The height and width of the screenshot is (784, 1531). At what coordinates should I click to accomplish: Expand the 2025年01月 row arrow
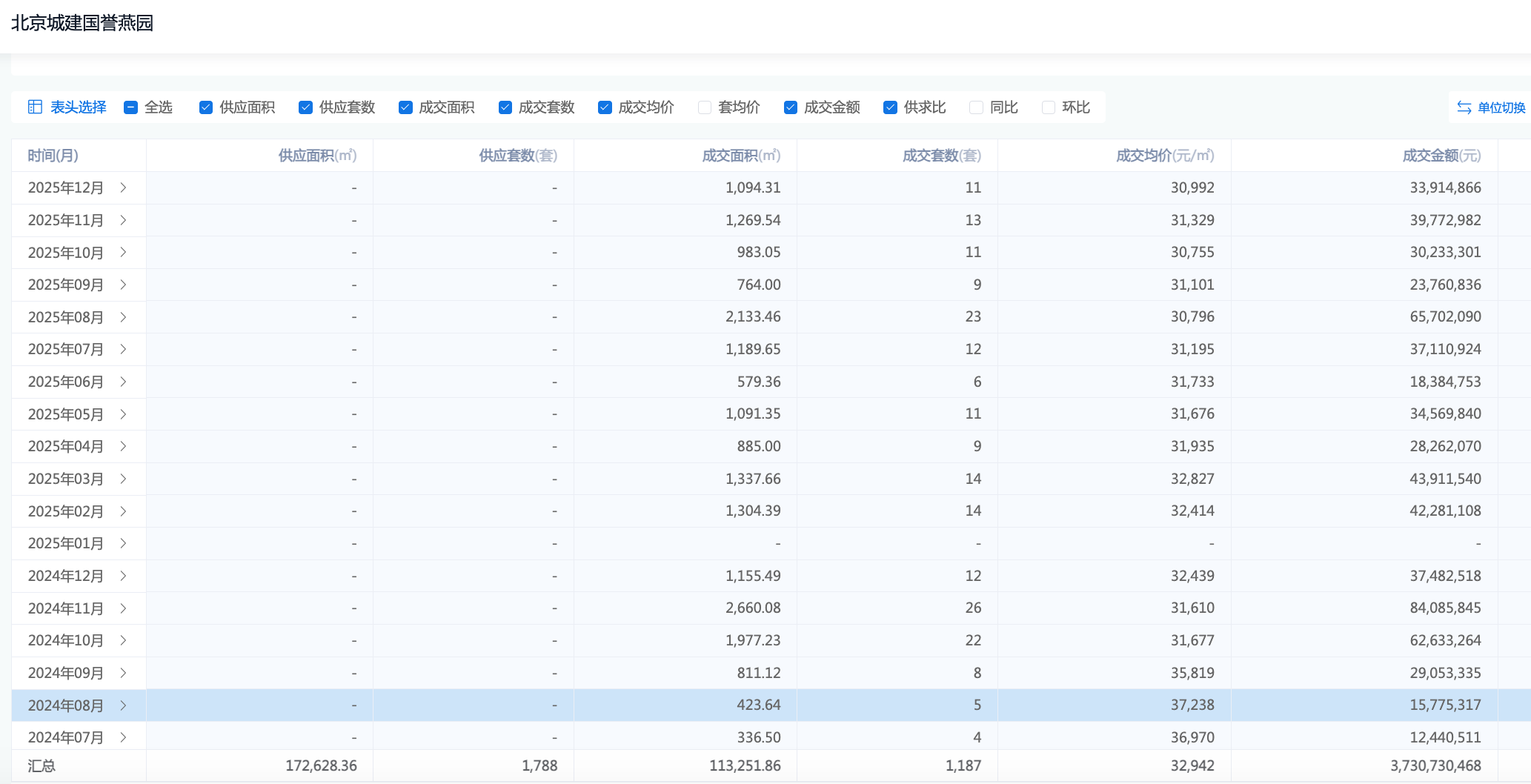point(123,543)
